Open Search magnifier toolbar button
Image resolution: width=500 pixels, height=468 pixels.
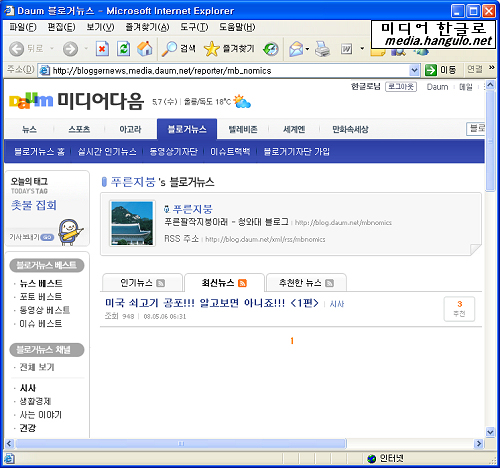pos(179,49)
